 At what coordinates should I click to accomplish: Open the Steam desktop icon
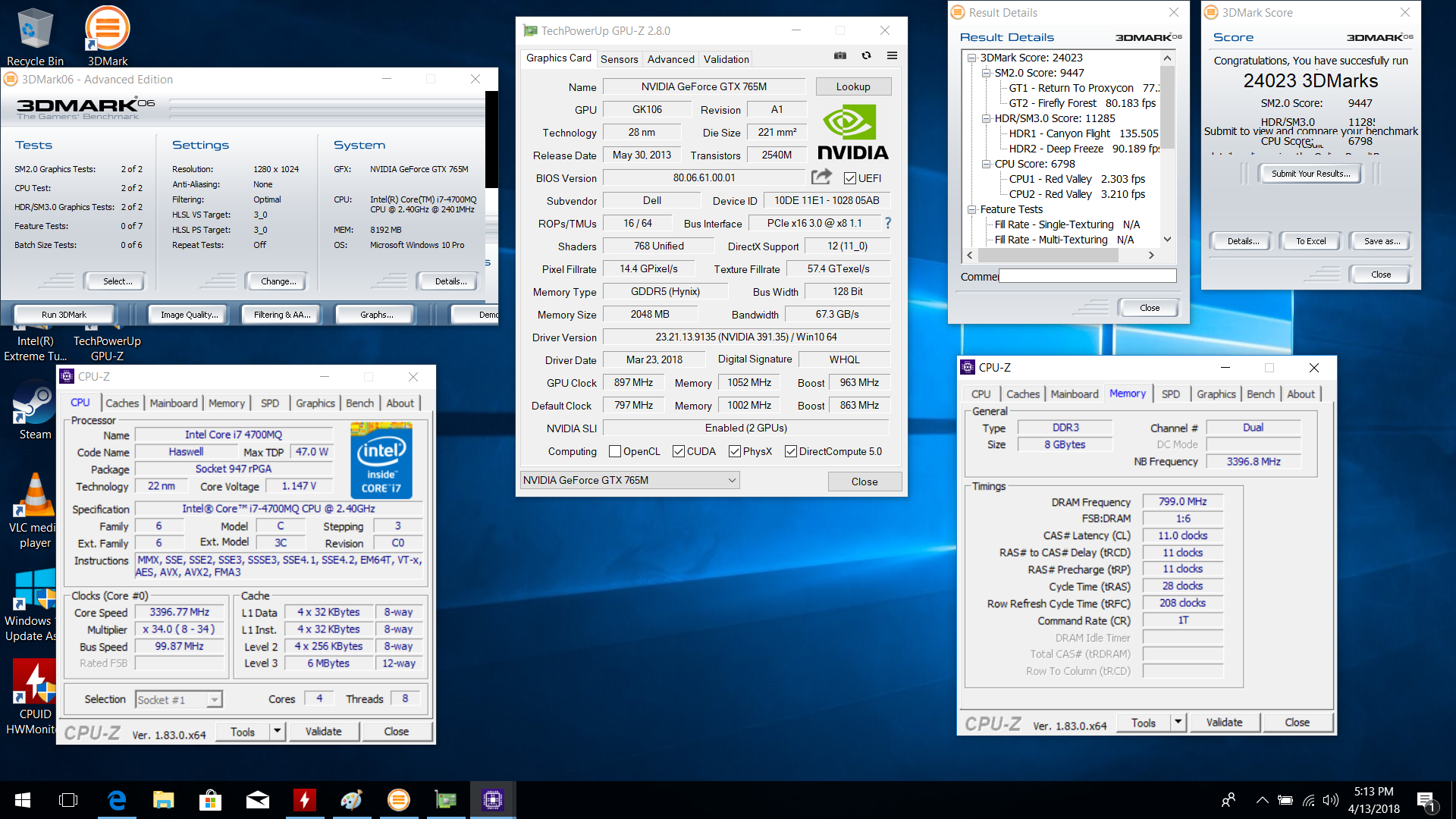tap(35, 412)
